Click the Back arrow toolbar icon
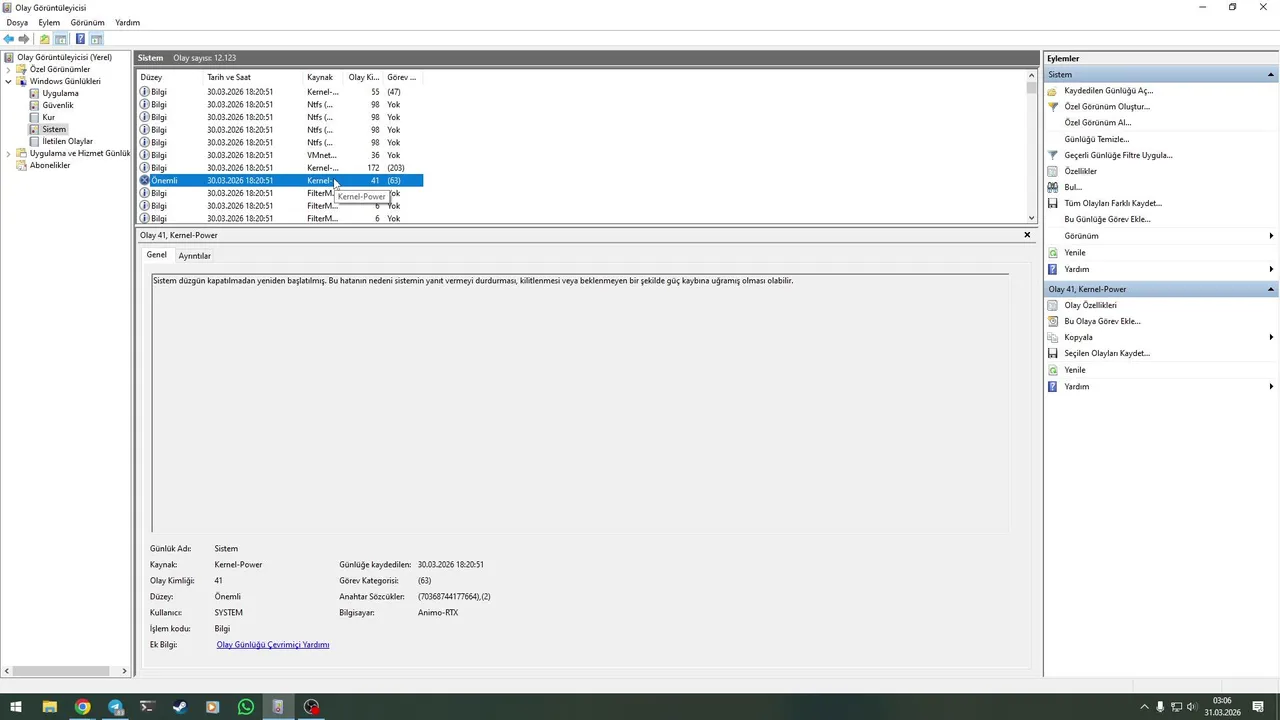Screen dimensions: 1280x720 [9, 39]
